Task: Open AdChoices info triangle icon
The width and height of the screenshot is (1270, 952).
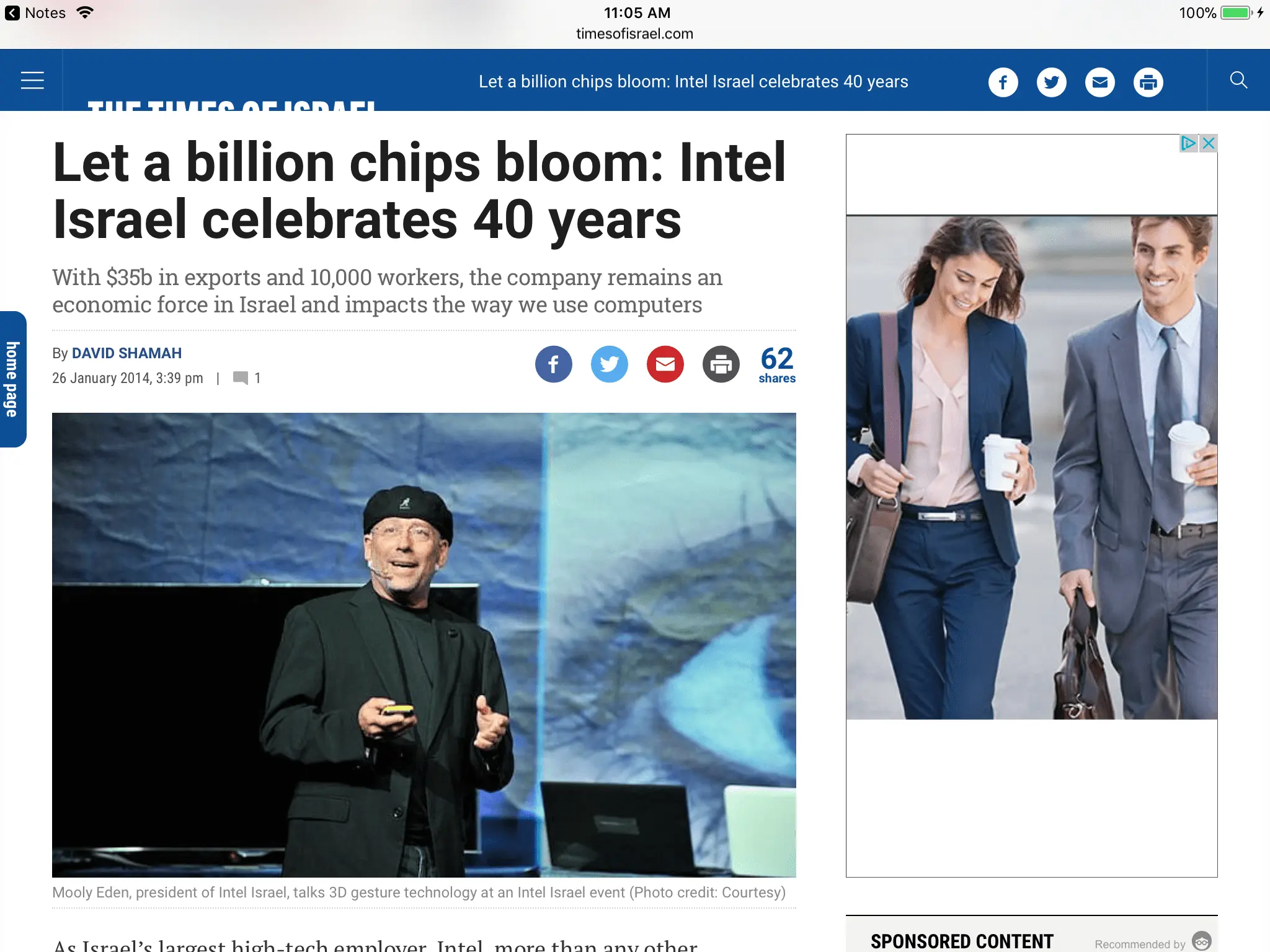Action: point(1188,143)
